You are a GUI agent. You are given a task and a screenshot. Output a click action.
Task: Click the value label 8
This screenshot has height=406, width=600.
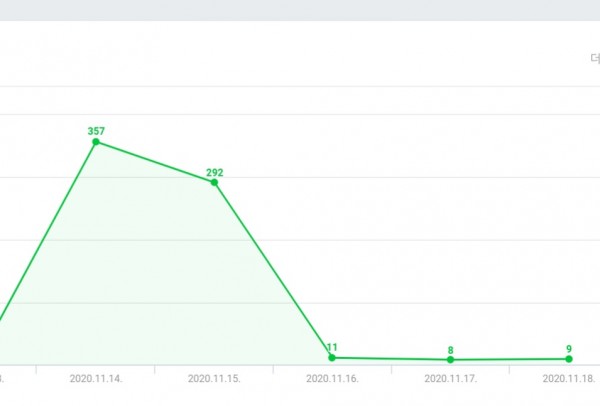coord(450,350)
